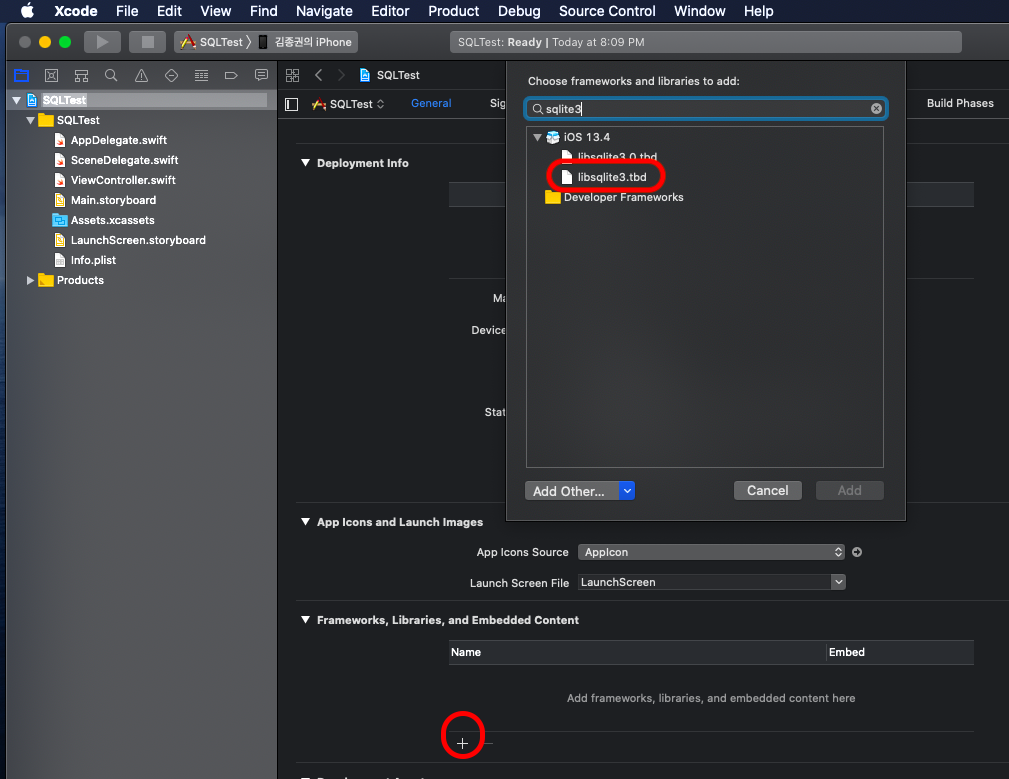This screenshot has height=779, width=1009.
Task: Select Main.storyboard in navigator
Action: (113, 200)
